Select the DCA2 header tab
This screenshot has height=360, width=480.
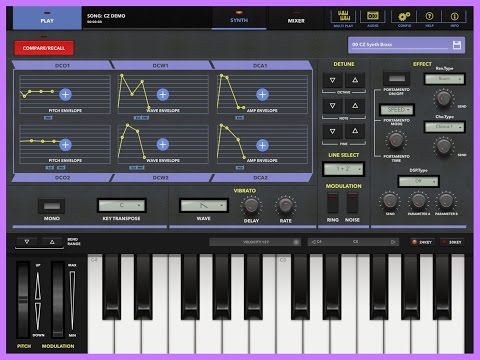click(260, 178)
